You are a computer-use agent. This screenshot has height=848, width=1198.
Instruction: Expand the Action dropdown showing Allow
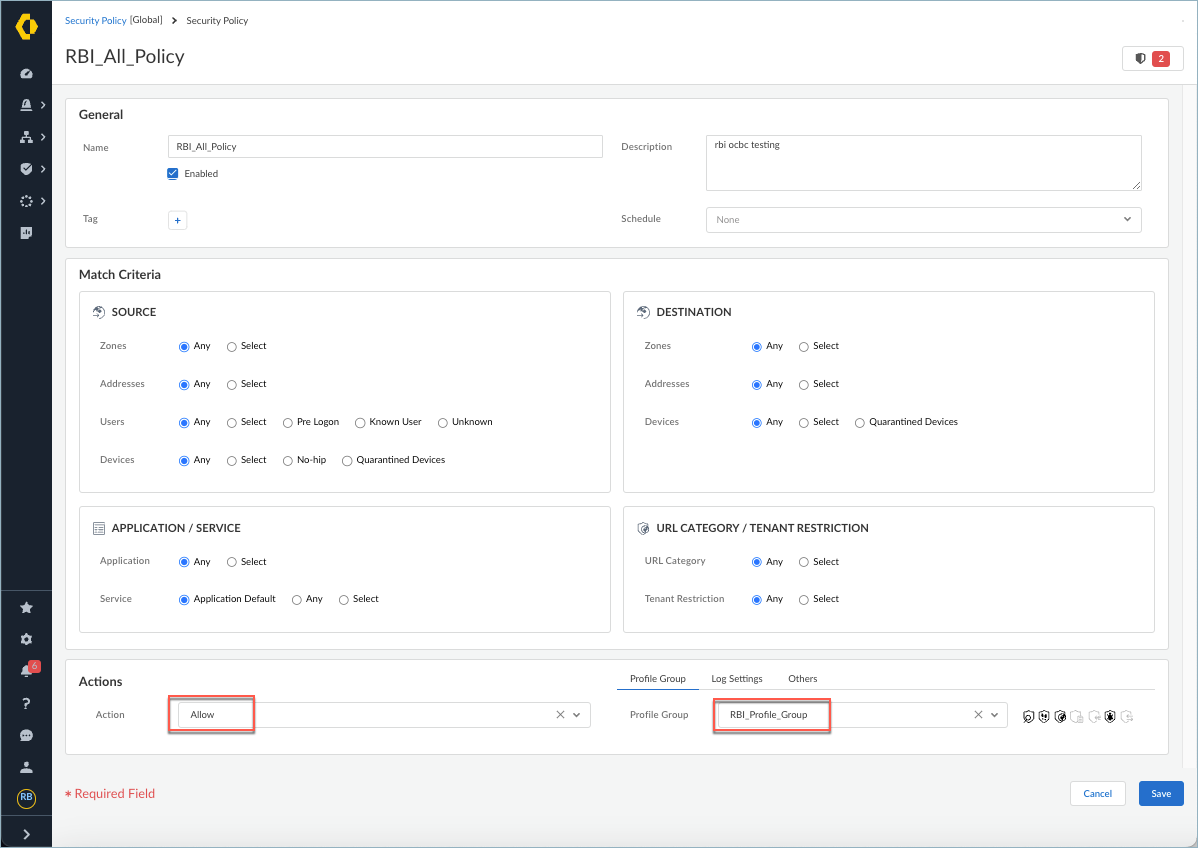577,715
